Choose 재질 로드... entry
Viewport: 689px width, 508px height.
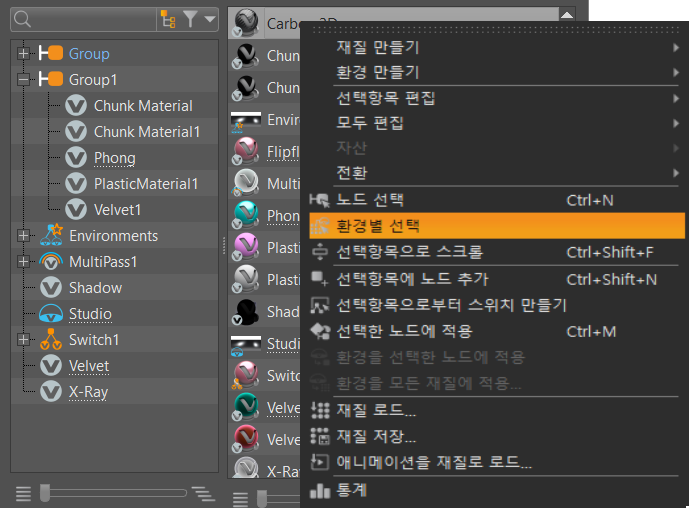497,410
